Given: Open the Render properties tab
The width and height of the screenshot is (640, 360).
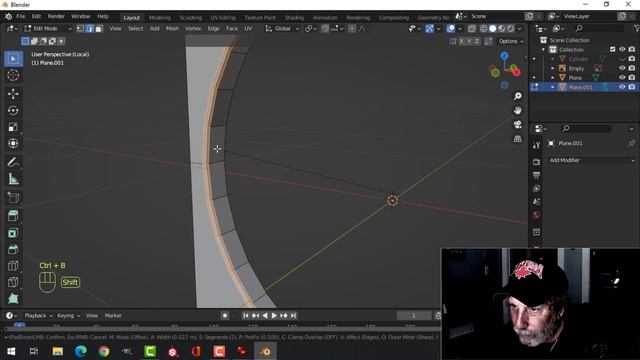Looking at the screenshot, I should 536,162.
